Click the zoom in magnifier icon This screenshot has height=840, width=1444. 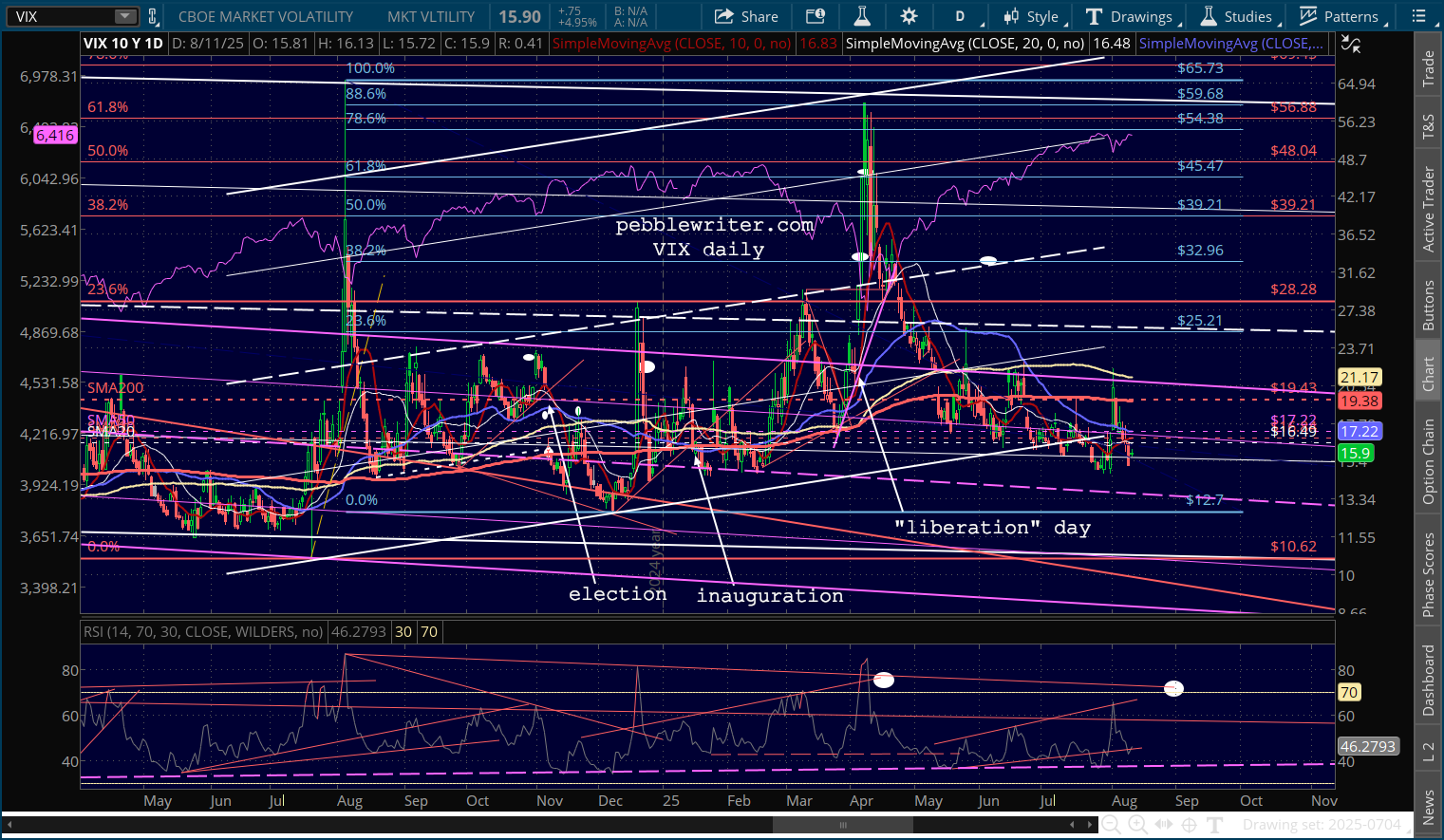point(1137,825)
